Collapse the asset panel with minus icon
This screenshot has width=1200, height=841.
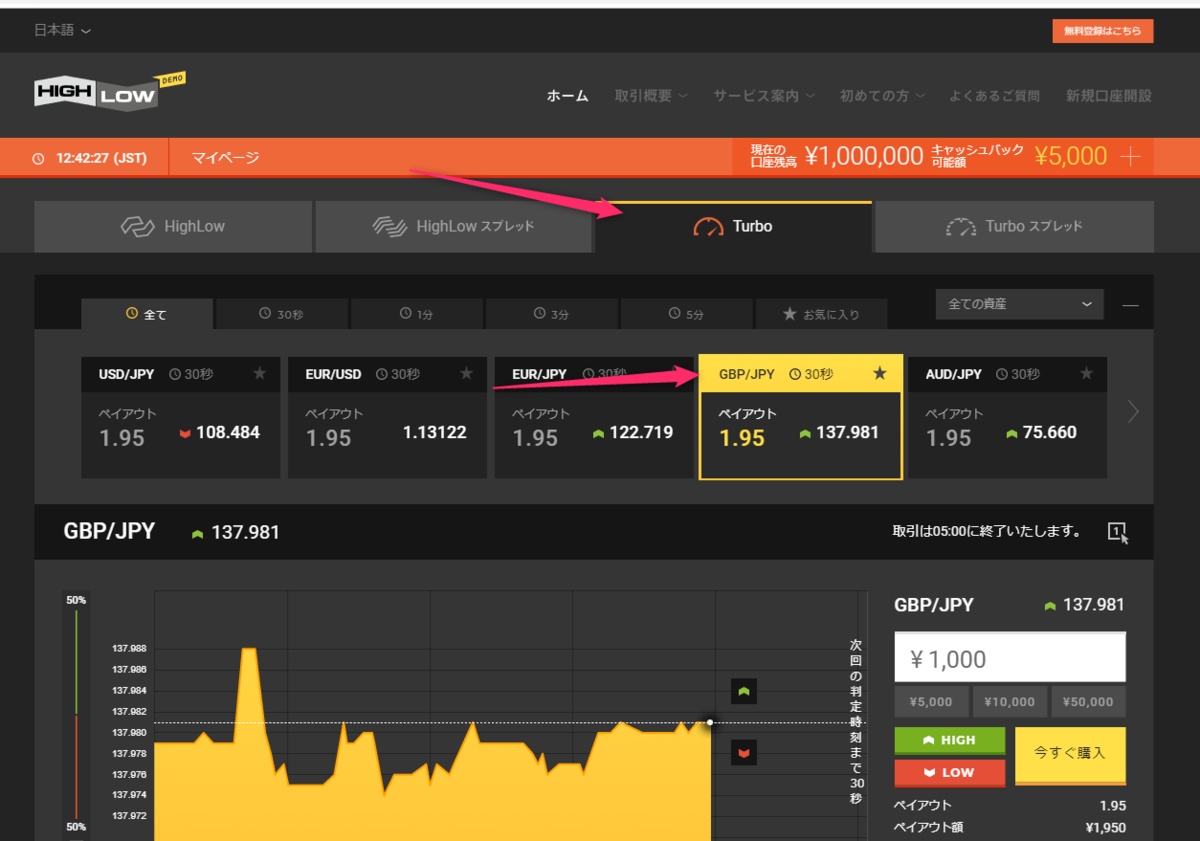click(x=1130, y=305)
